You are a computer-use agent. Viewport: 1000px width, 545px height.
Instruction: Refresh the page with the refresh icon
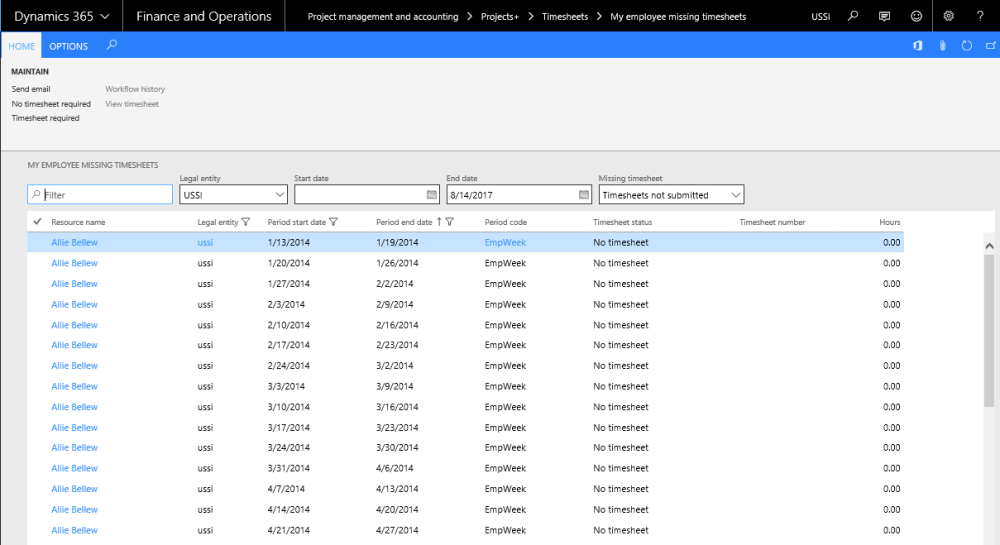click(966, 46)
